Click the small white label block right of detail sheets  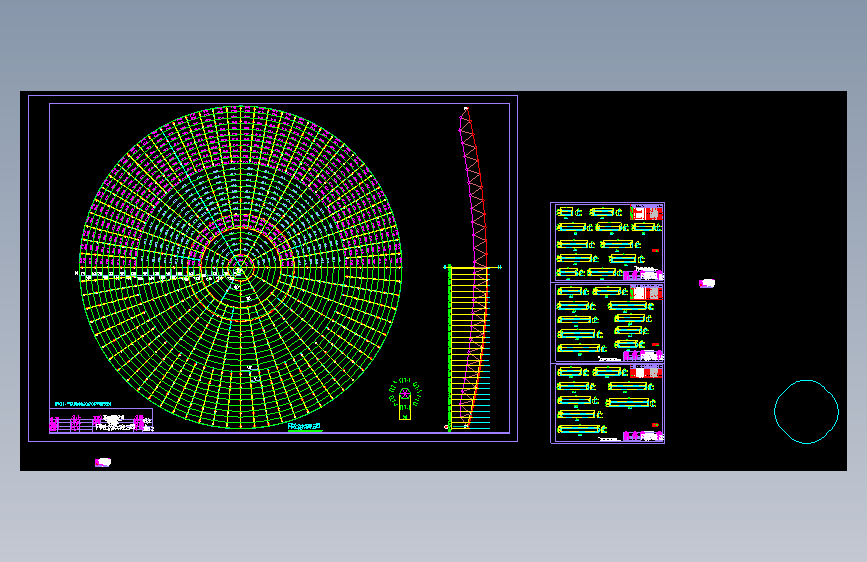[707, 283]
